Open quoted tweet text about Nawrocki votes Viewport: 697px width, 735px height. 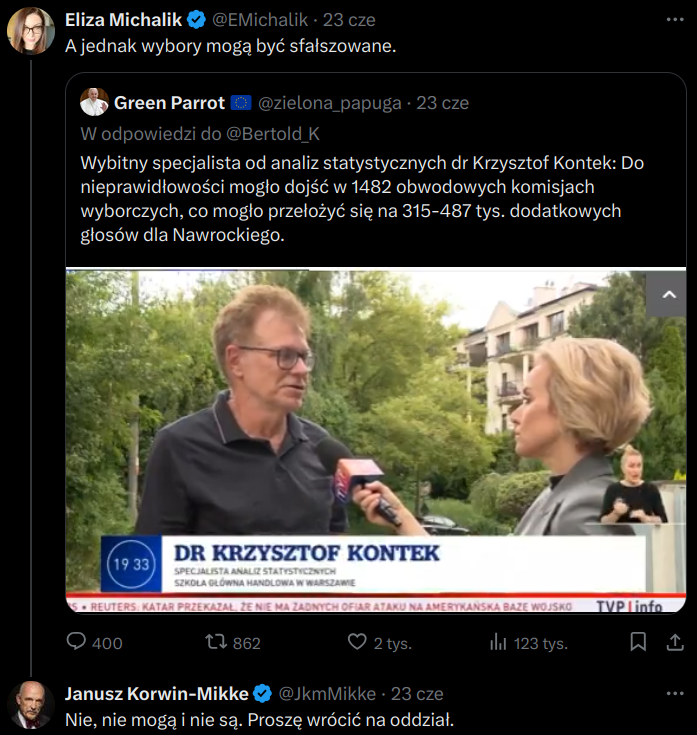(x=364, y=198)
